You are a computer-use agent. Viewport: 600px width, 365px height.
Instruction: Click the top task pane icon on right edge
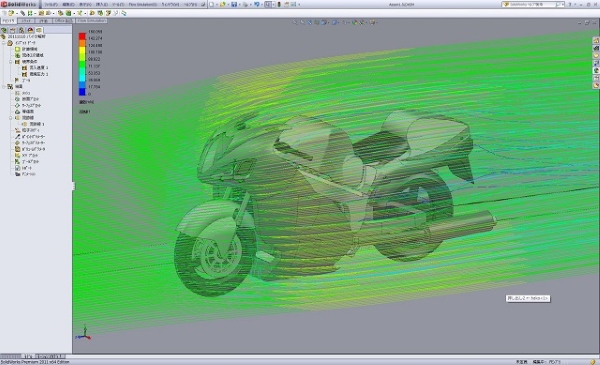[596, 40]
